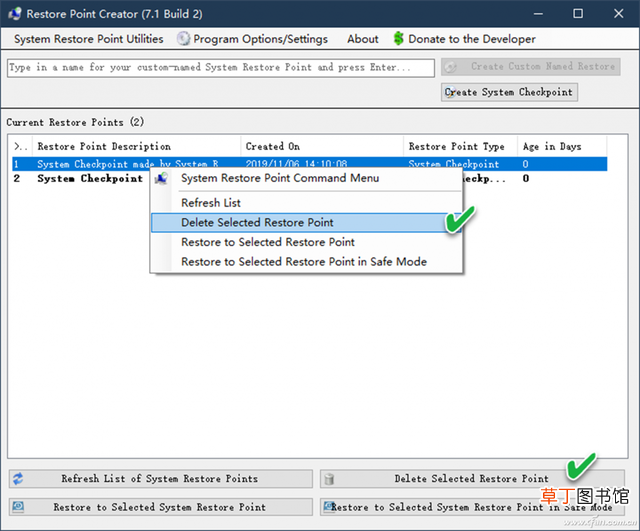Click the trash can icon

click(x=329, y=479)
